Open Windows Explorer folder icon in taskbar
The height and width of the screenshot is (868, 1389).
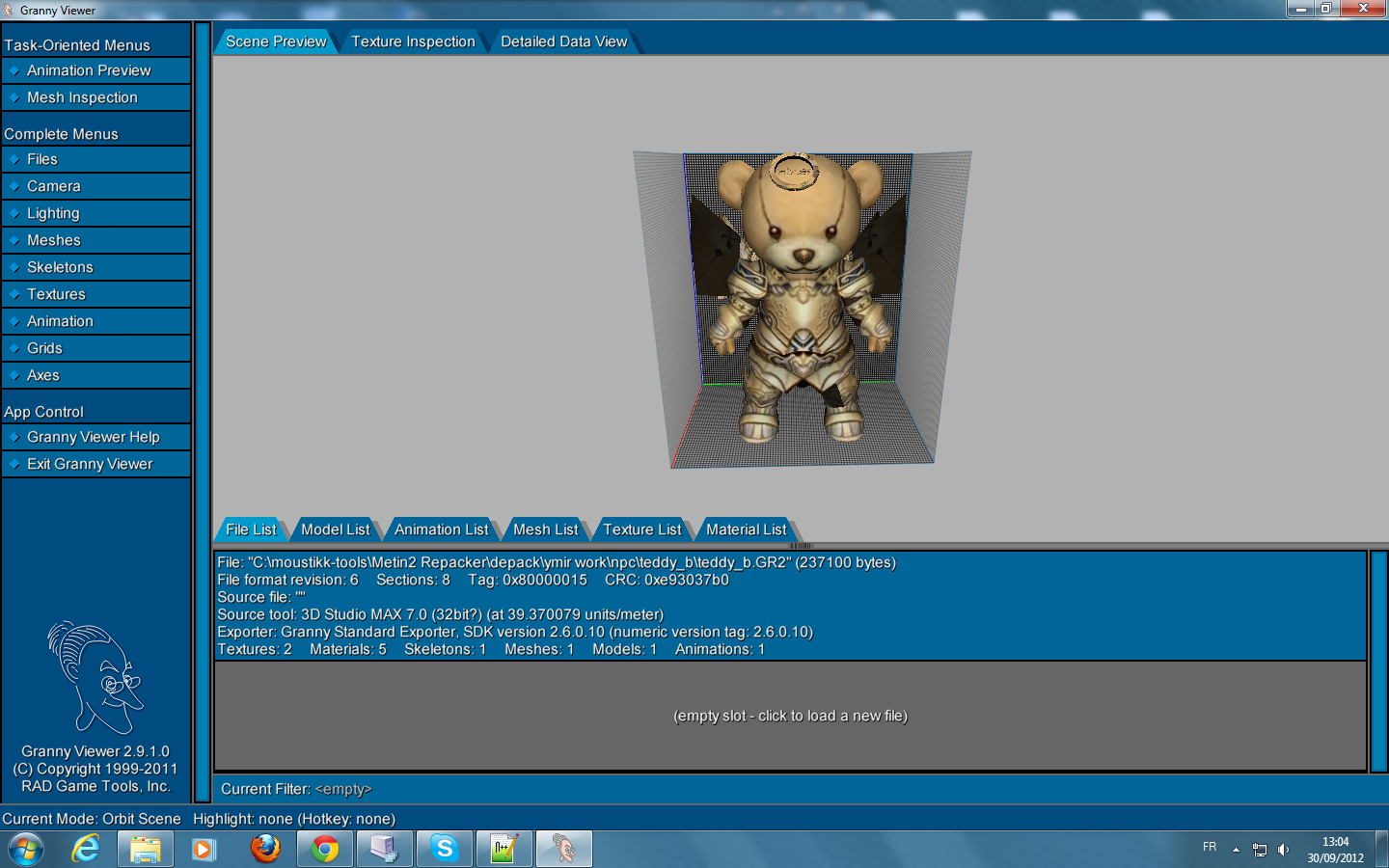146,849
